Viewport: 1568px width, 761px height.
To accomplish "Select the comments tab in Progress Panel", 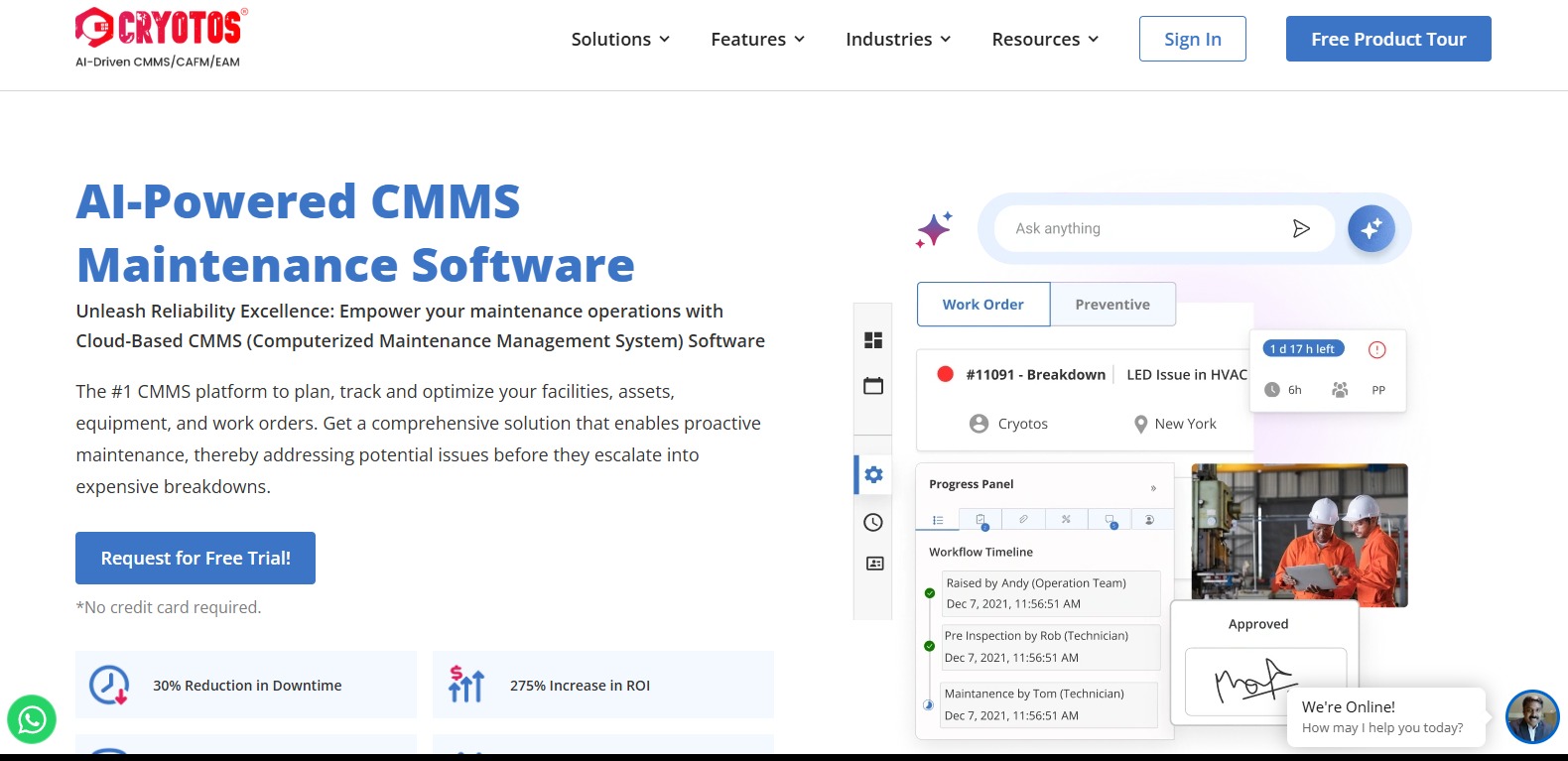I will click(x=1110, y=520).
